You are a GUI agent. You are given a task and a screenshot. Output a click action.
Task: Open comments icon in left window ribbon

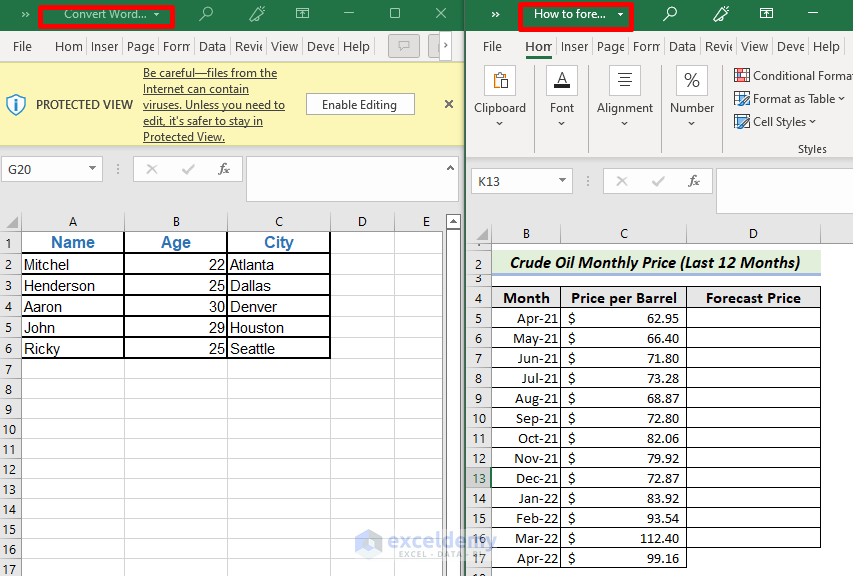coord(403,46)
